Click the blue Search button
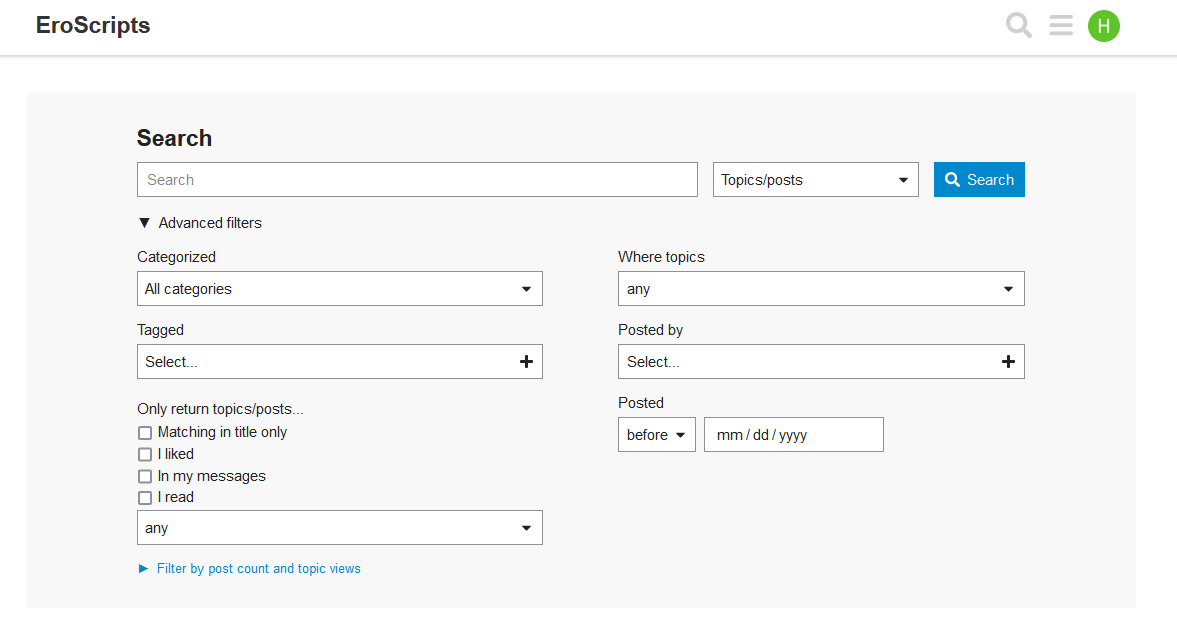 [x=979, y=179]
